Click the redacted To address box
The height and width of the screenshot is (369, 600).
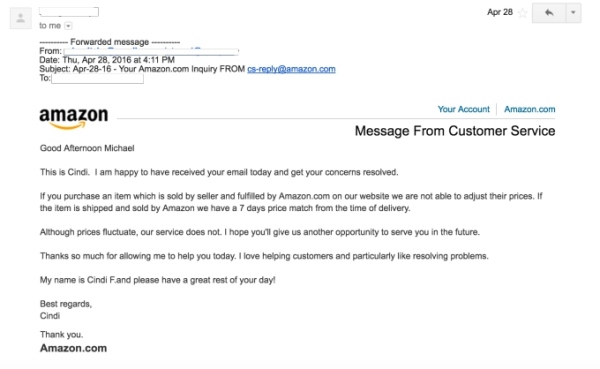click(x=97, y=78)
